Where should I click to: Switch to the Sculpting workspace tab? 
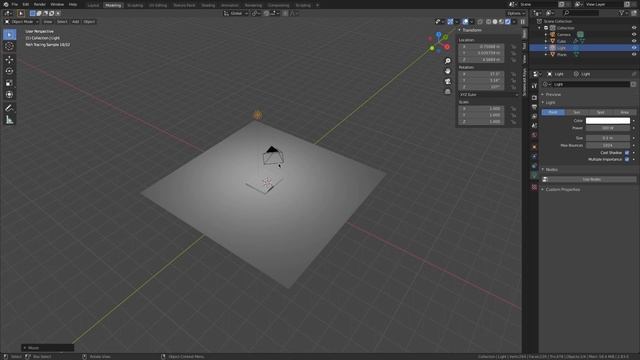pyautogui.click(x=135, y=5)
